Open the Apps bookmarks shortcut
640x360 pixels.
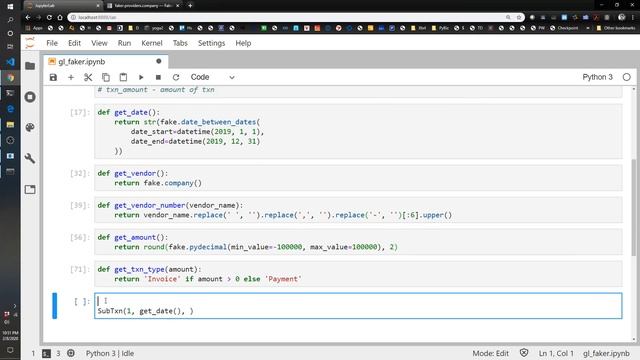click(x=34, y=28)
